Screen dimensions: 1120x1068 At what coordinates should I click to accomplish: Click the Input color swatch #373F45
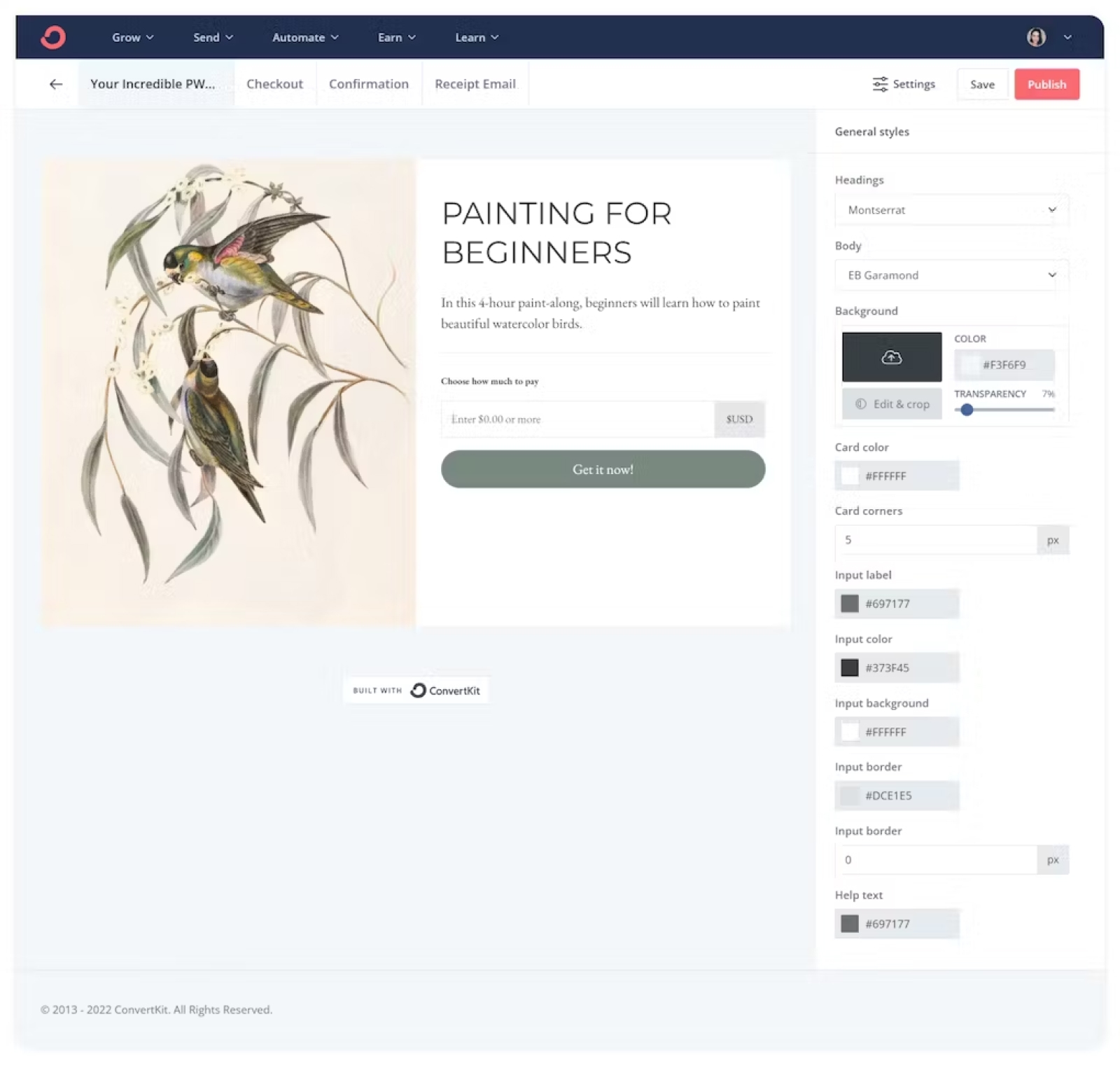(850, 667)
